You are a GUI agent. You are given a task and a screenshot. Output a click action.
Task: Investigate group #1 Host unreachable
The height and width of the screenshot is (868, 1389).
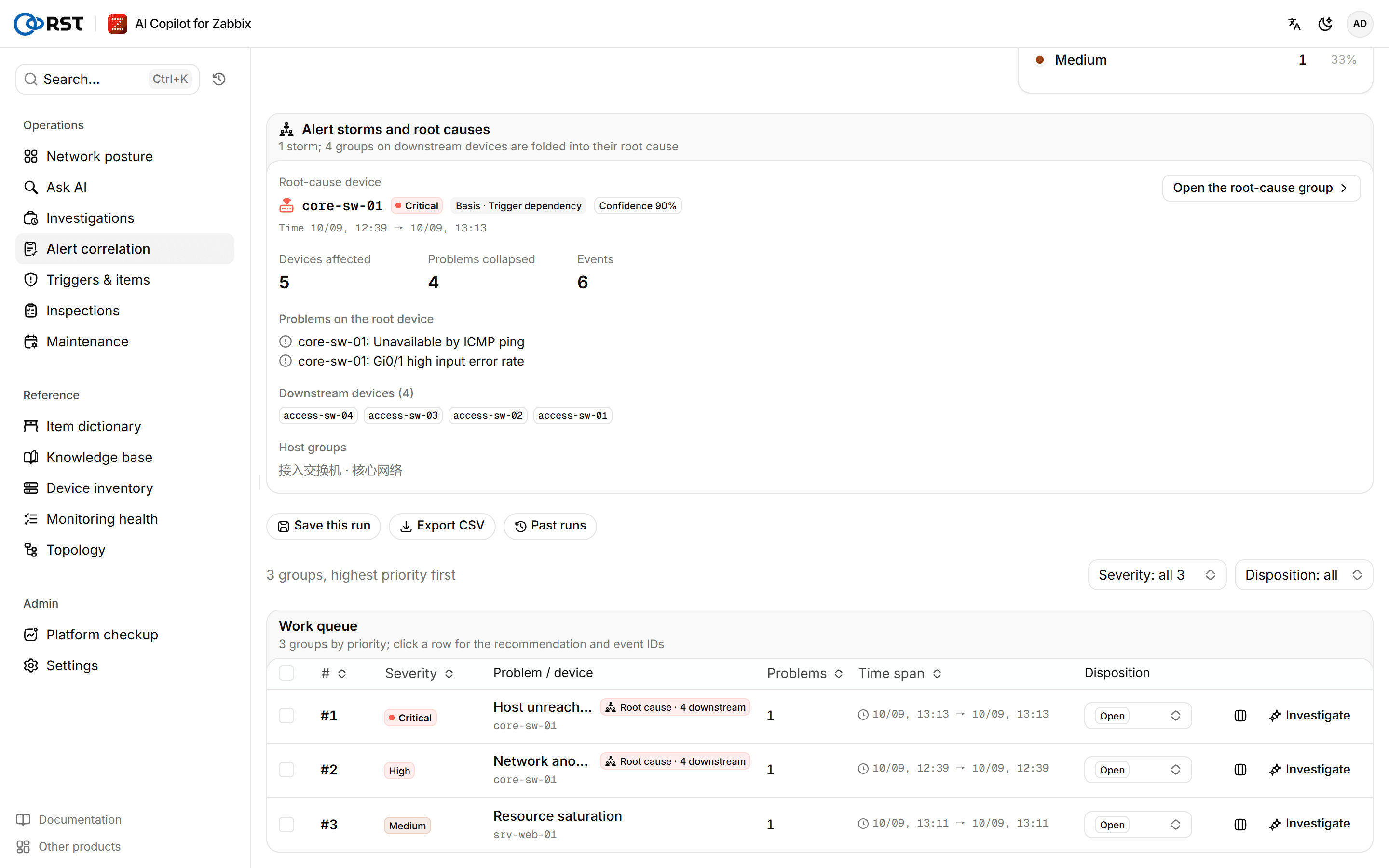tap(1308, 715)
